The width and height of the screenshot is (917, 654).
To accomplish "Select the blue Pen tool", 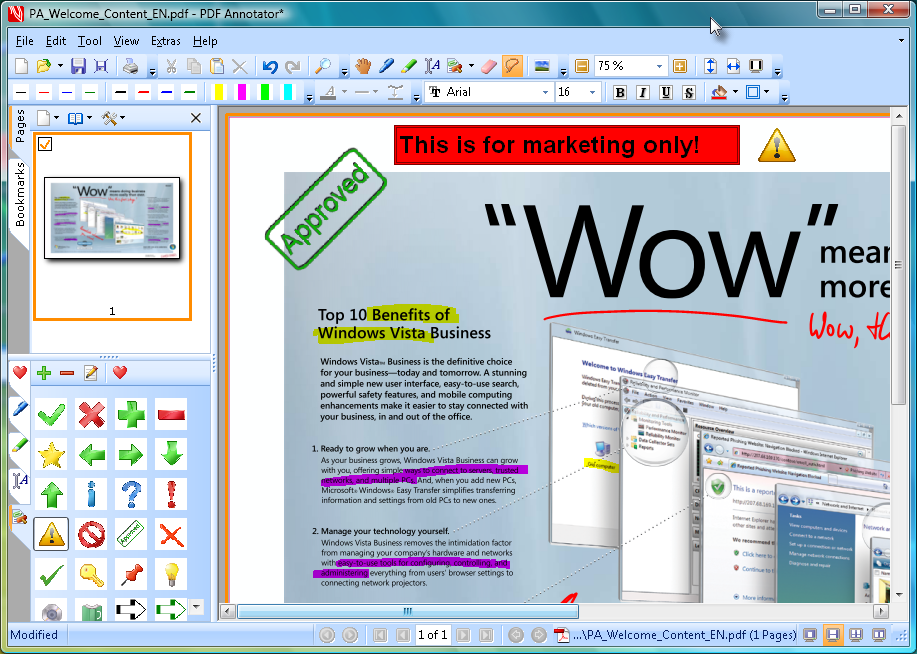I will tap(386, 67).
